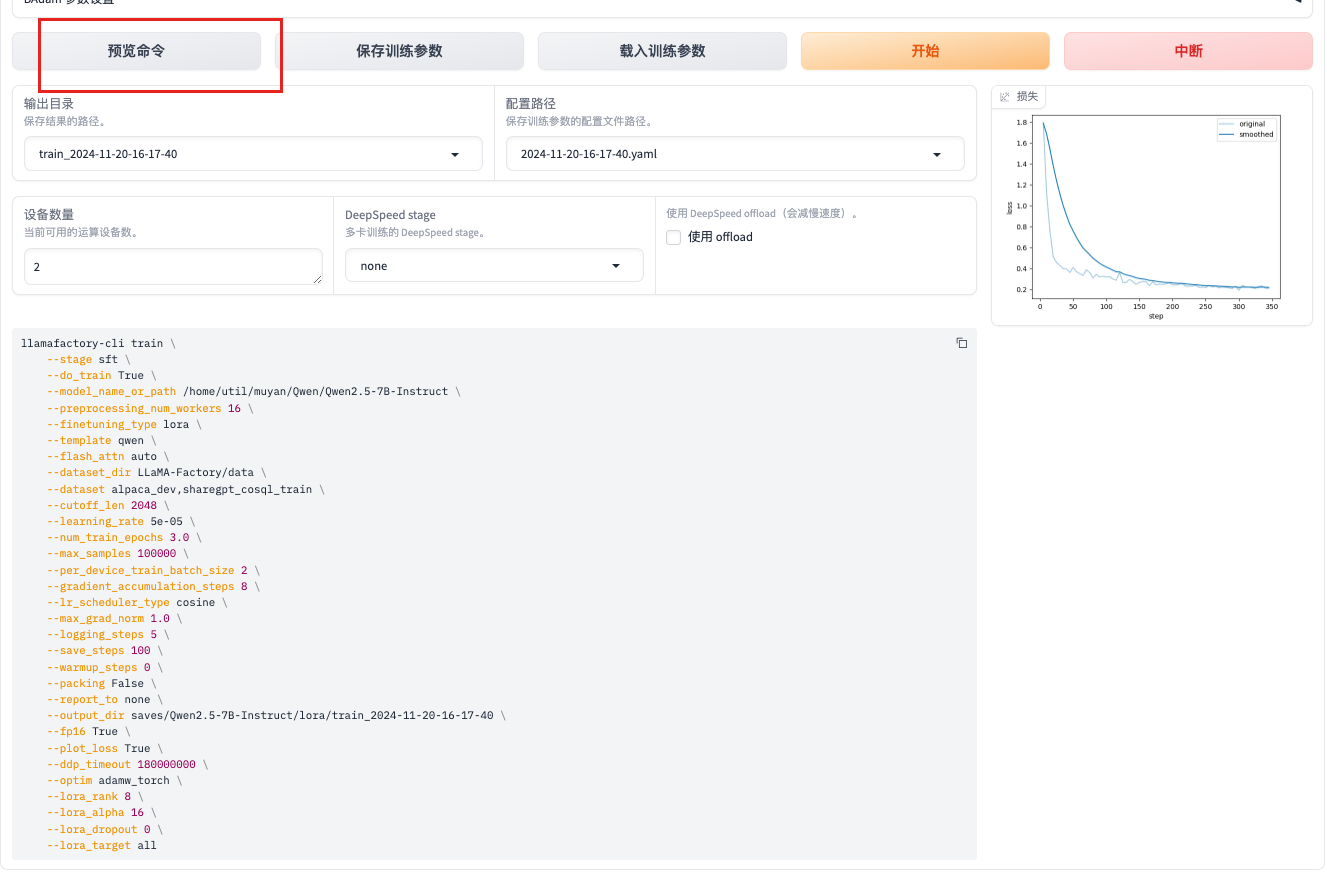The image size is (1327, 874).
Task: Open the 输出目录 dropdown arrow
Action: point(455,155)
